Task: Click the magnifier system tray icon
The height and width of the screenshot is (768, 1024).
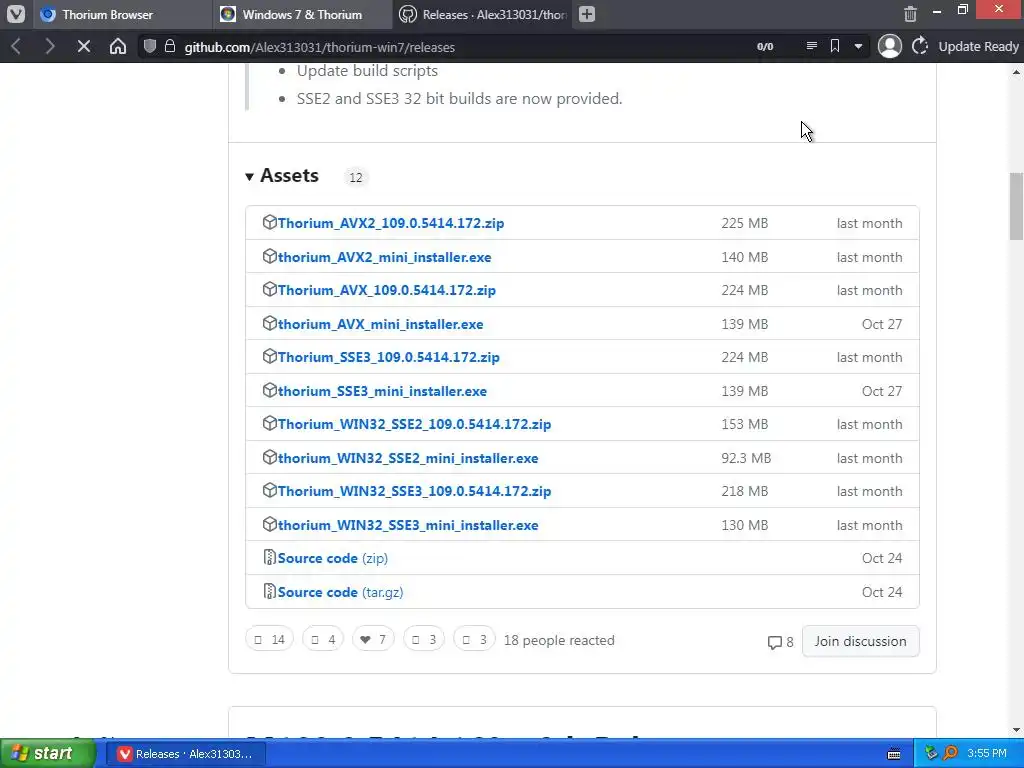Action: 950,754
